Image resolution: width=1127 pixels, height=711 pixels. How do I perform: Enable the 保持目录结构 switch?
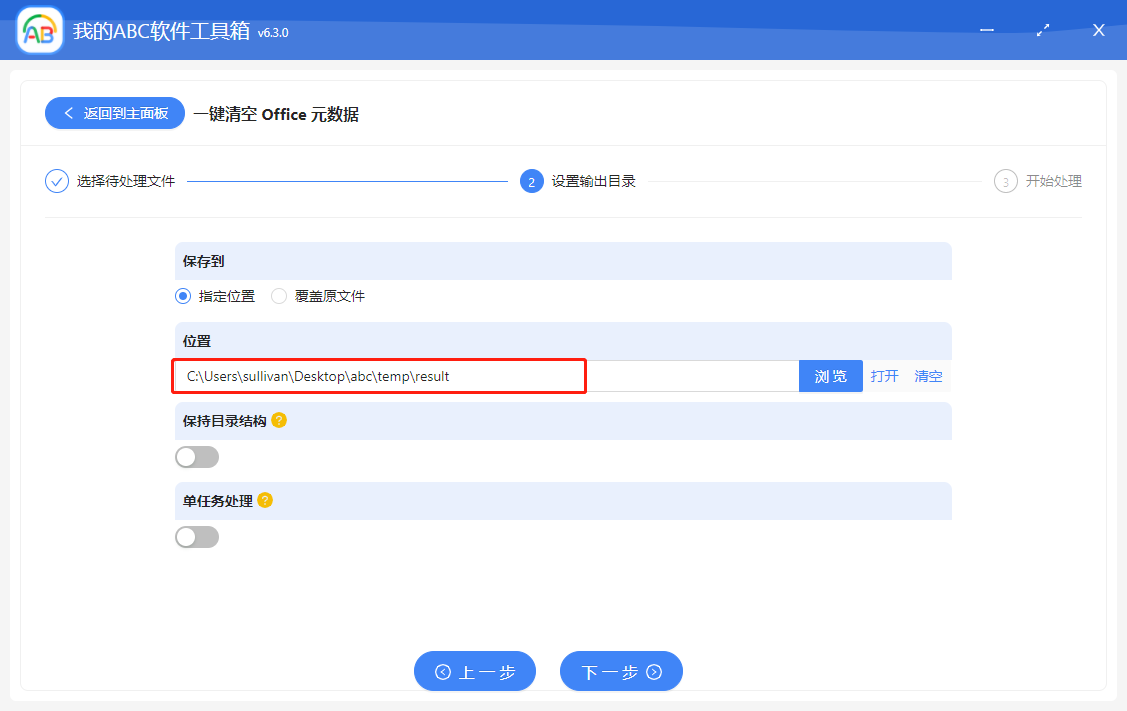click(197, 456)
